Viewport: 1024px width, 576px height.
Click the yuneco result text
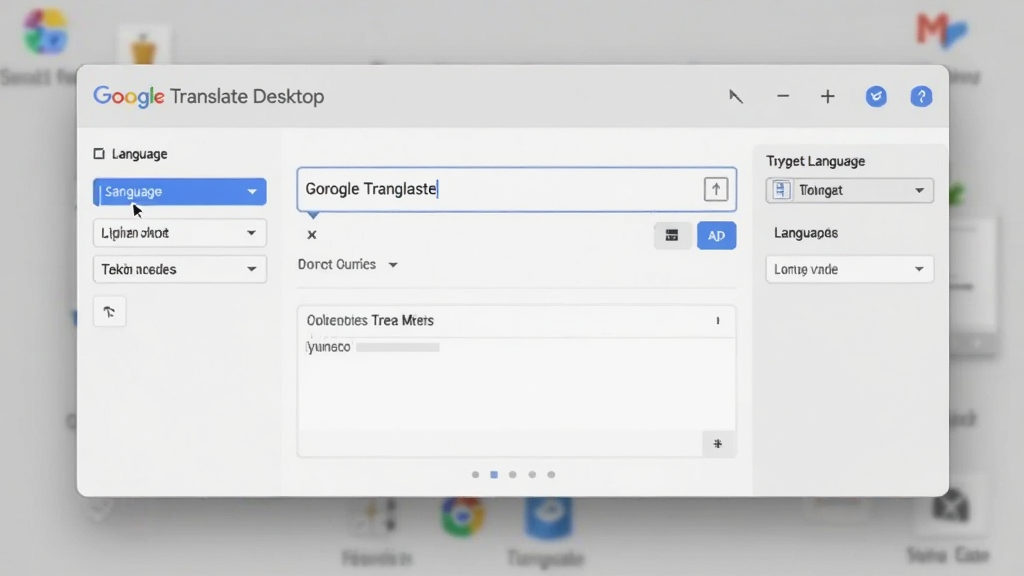[328, 347]
